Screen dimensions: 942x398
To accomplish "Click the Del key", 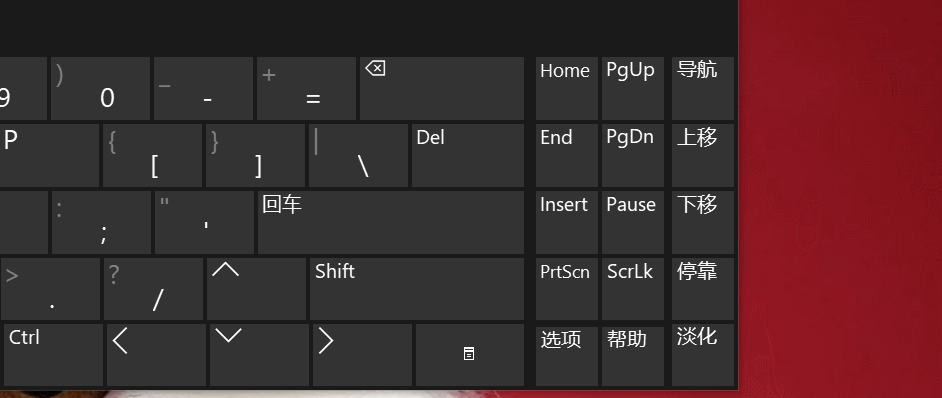I will tap(467, 155).
